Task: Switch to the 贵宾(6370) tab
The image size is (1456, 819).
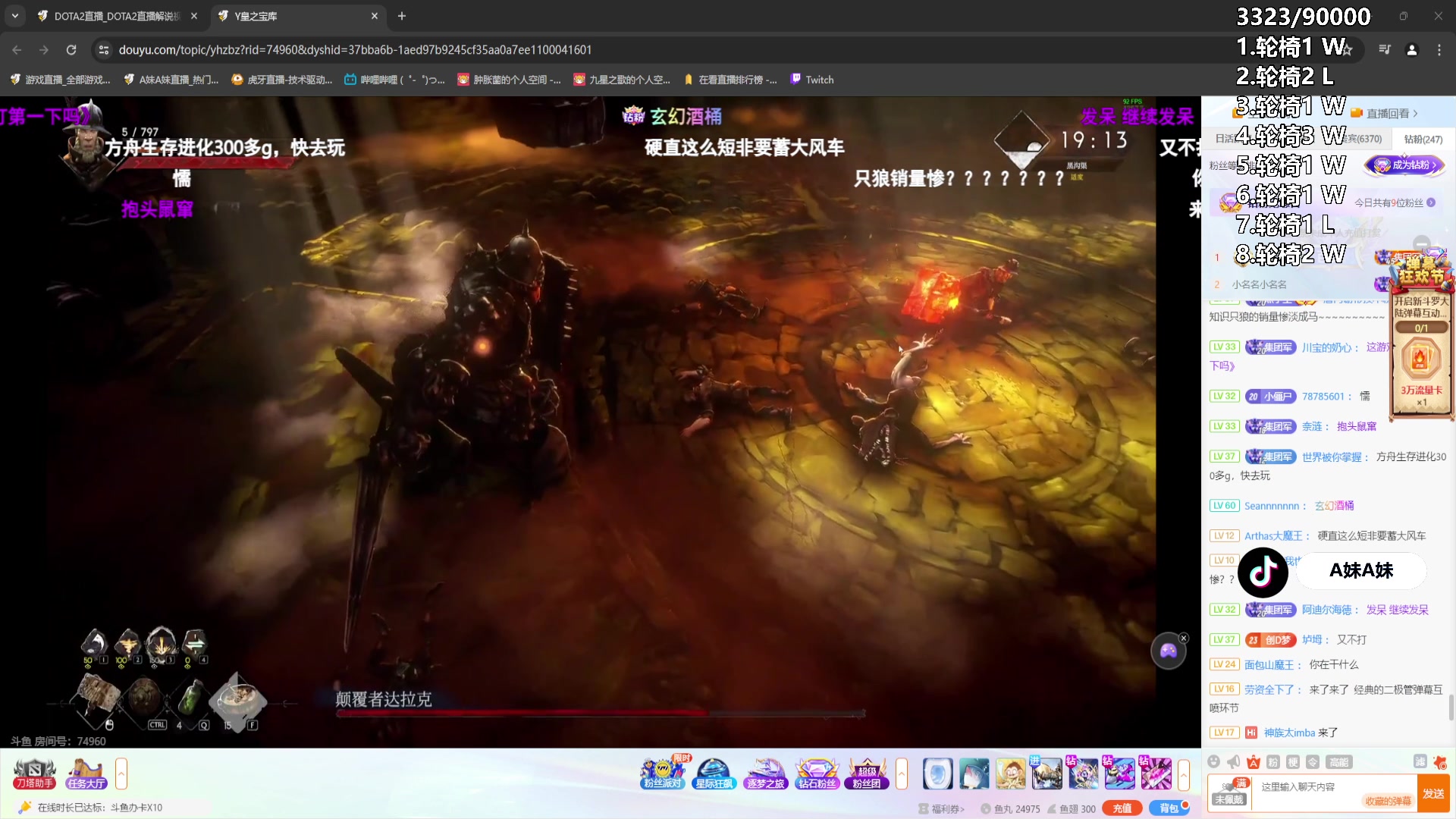Action: tap(1361, 139)
